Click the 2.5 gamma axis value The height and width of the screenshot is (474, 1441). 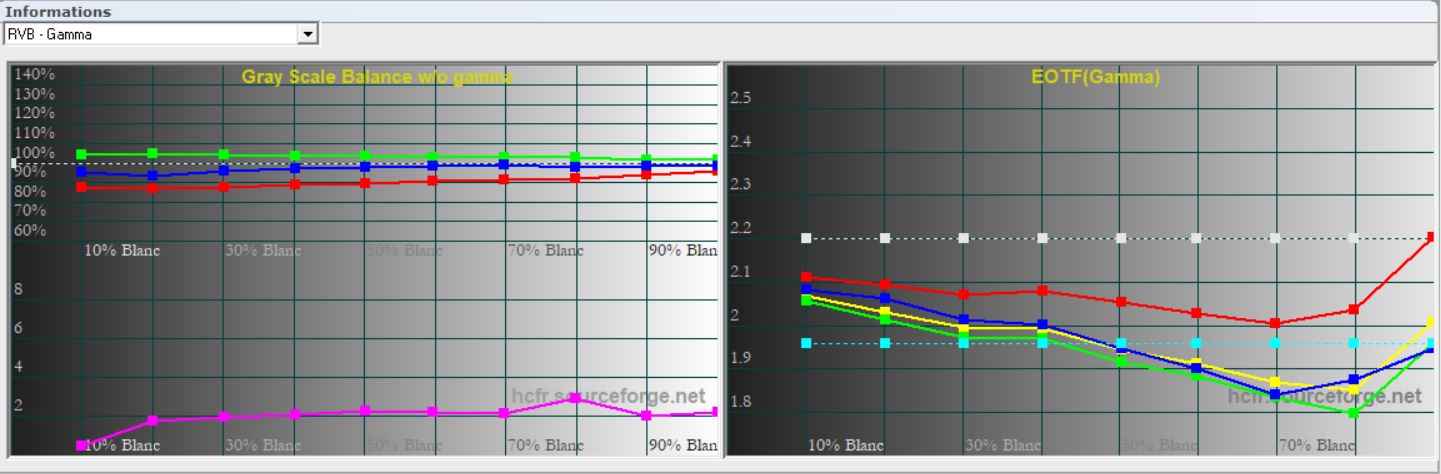(741, 98)
